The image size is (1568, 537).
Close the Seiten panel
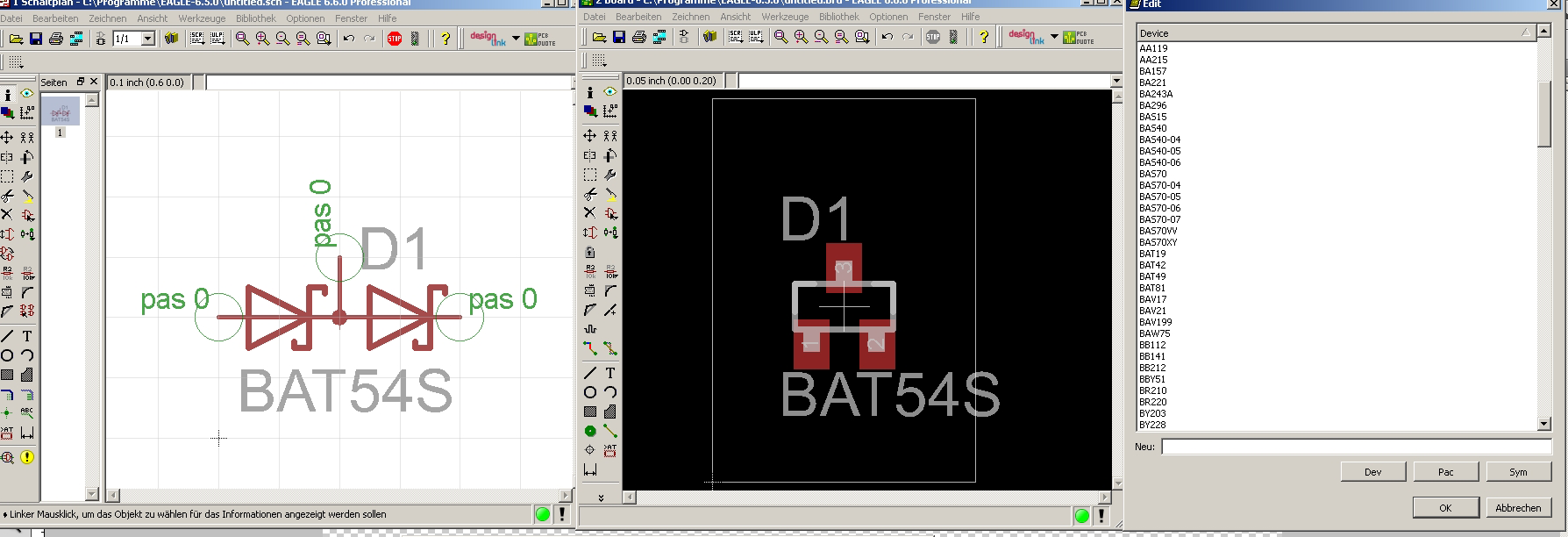(93, 82)
